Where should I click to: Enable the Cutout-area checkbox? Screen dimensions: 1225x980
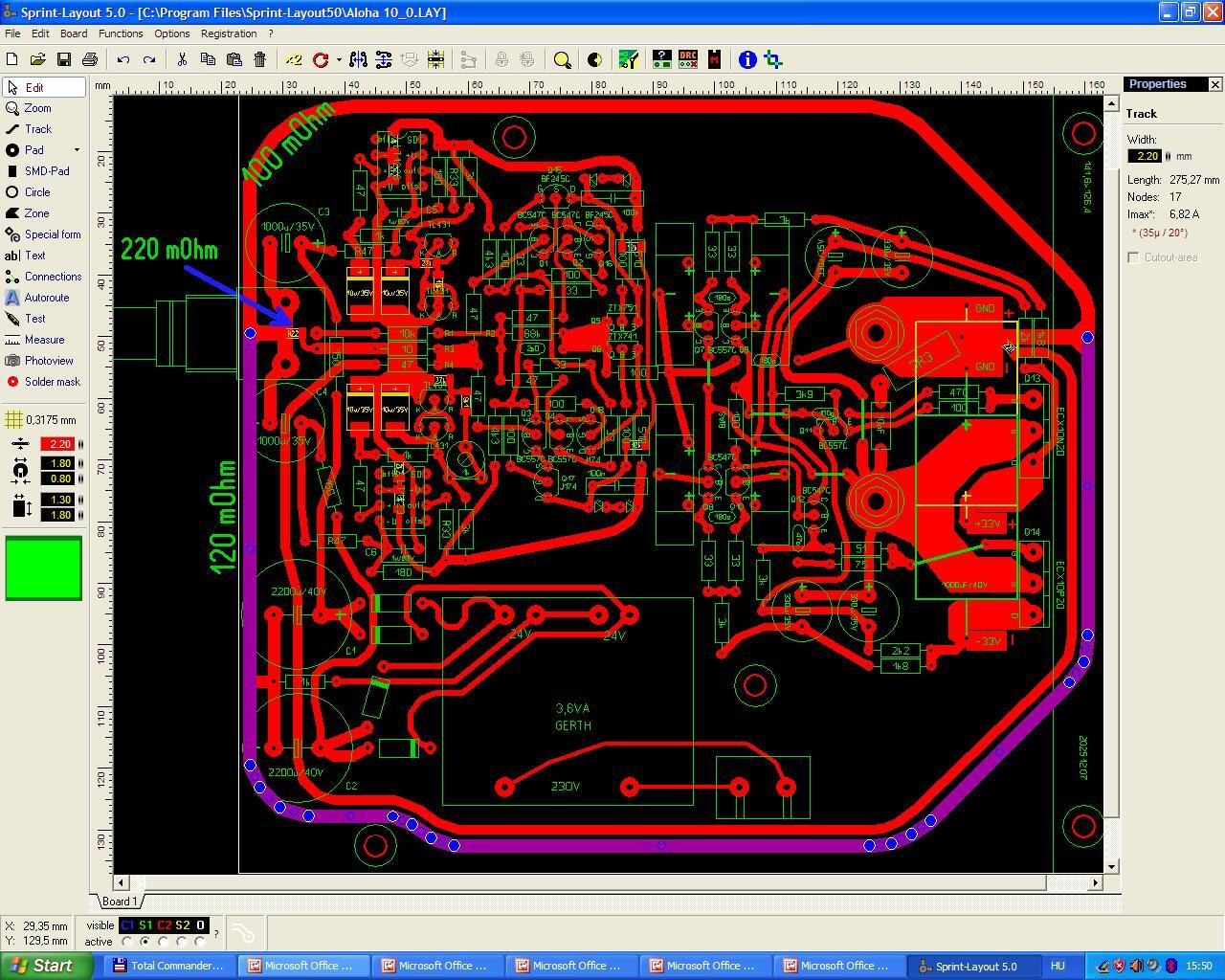pyautogui.click(x=1134, y=257)
